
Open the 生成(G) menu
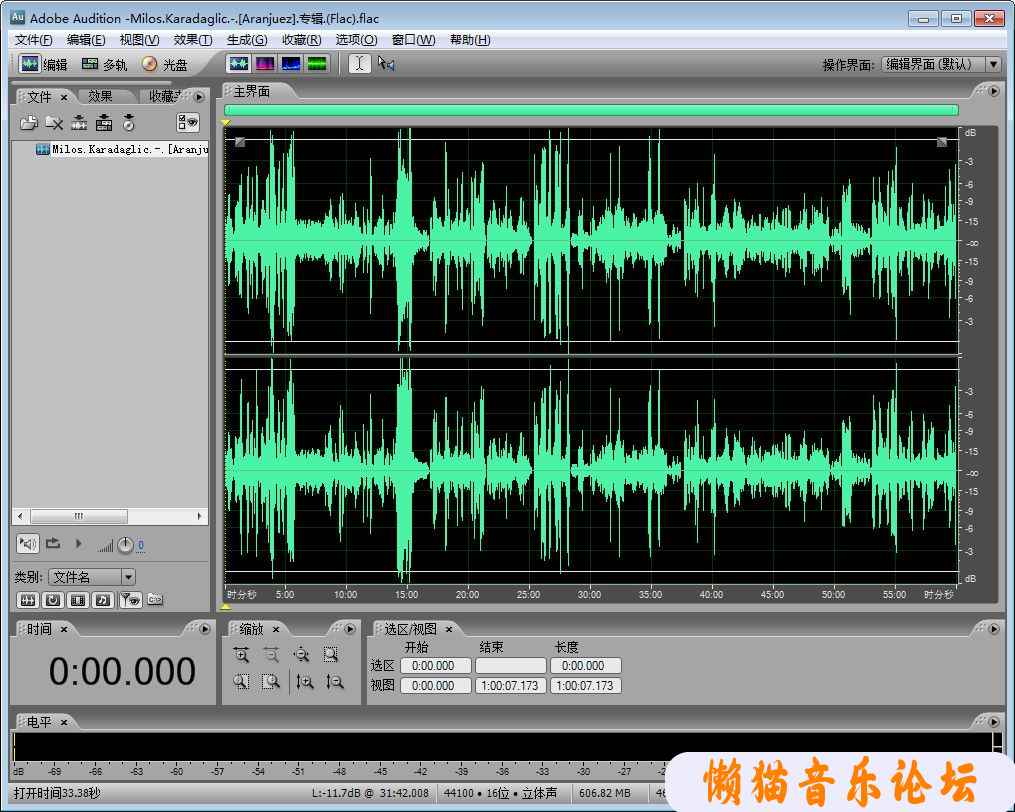tap(247, 40)
